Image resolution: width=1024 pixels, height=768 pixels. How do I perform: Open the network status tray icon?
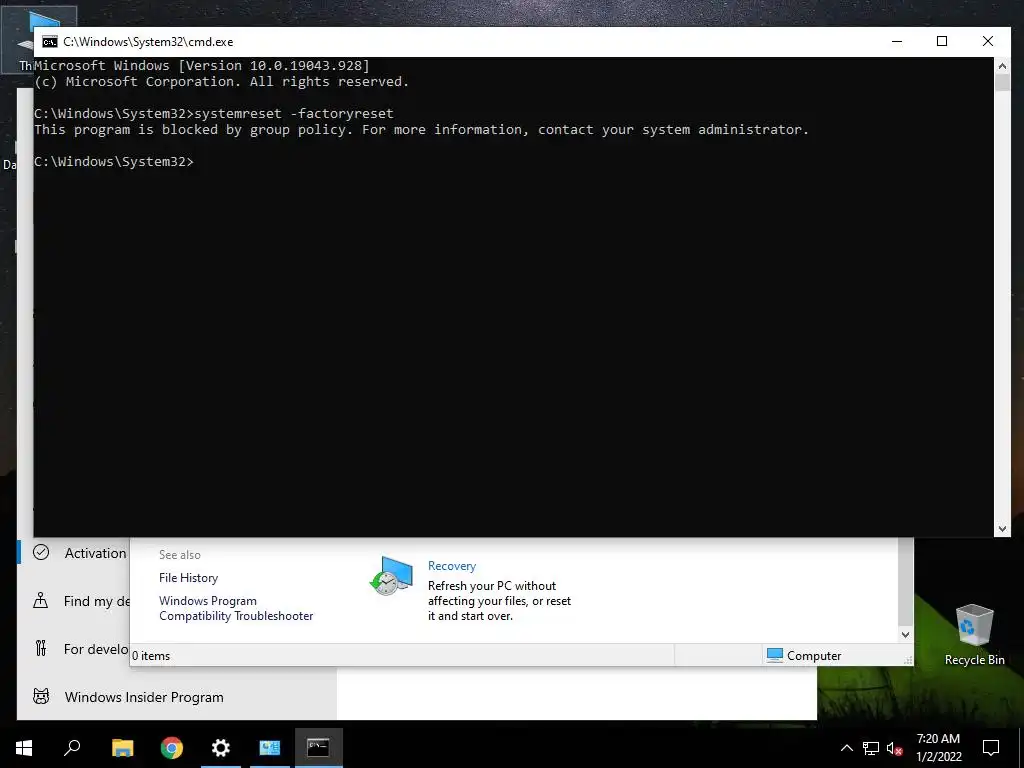click(871, 748)
